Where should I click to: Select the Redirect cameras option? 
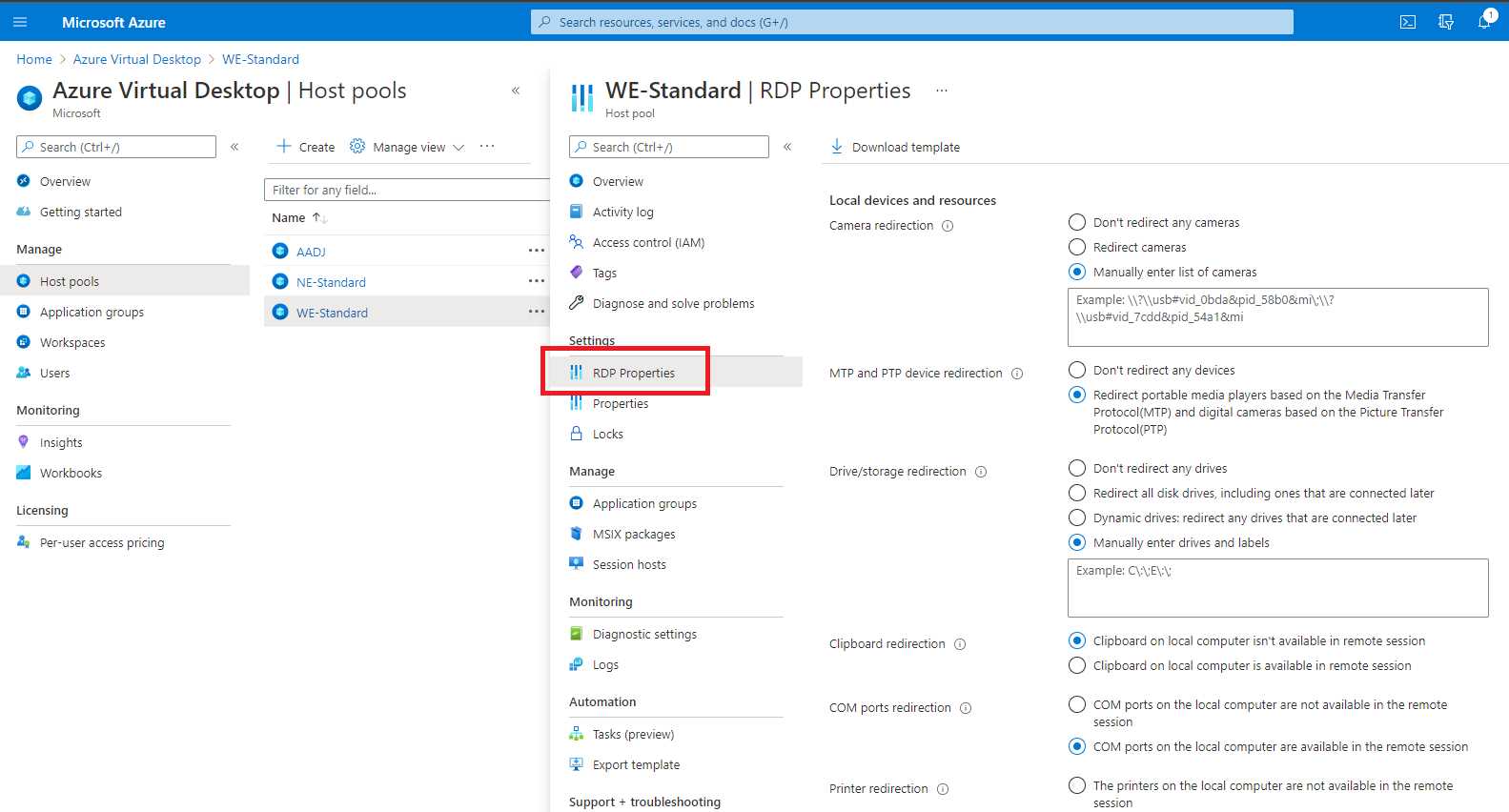pyautogui.click(x=1077, y=247)
